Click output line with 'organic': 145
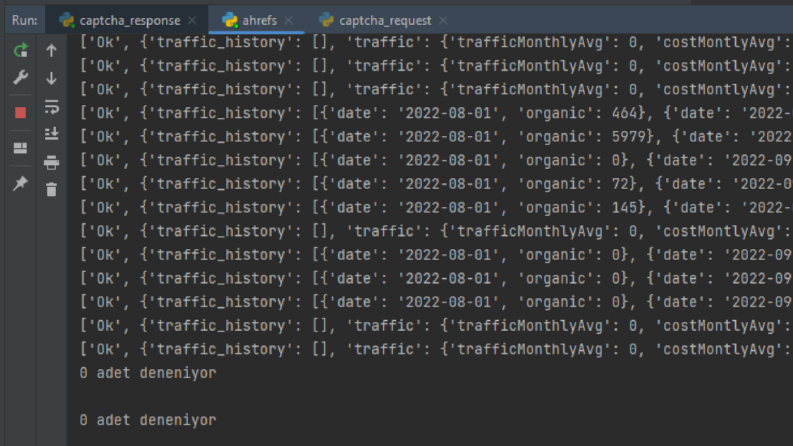The image size is (793, 446). coord(436,207)
